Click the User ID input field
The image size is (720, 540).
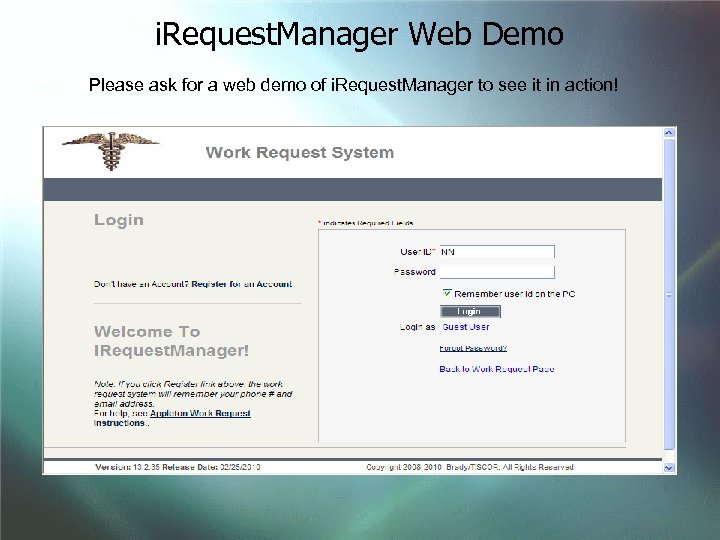[497, 252]
